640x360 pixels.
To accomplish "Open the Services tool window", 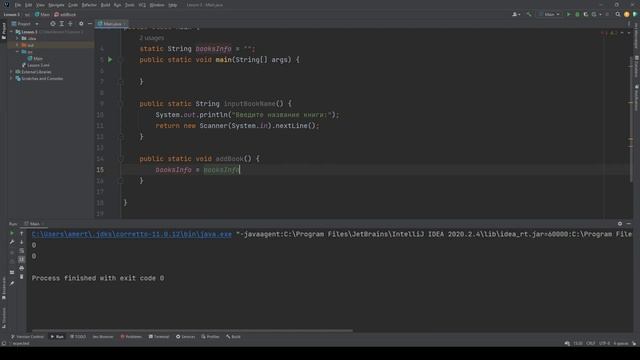I will 185,337.
